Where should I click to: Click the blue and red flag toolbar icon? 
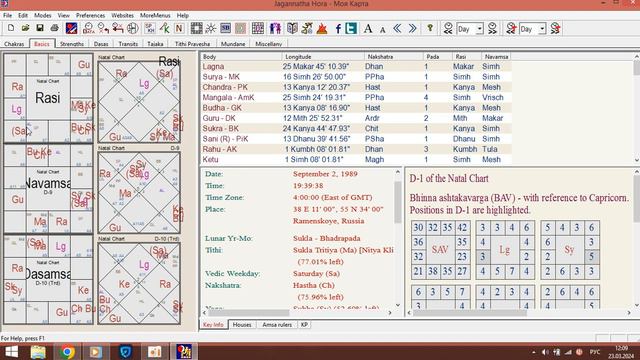(x=71, y=28)
